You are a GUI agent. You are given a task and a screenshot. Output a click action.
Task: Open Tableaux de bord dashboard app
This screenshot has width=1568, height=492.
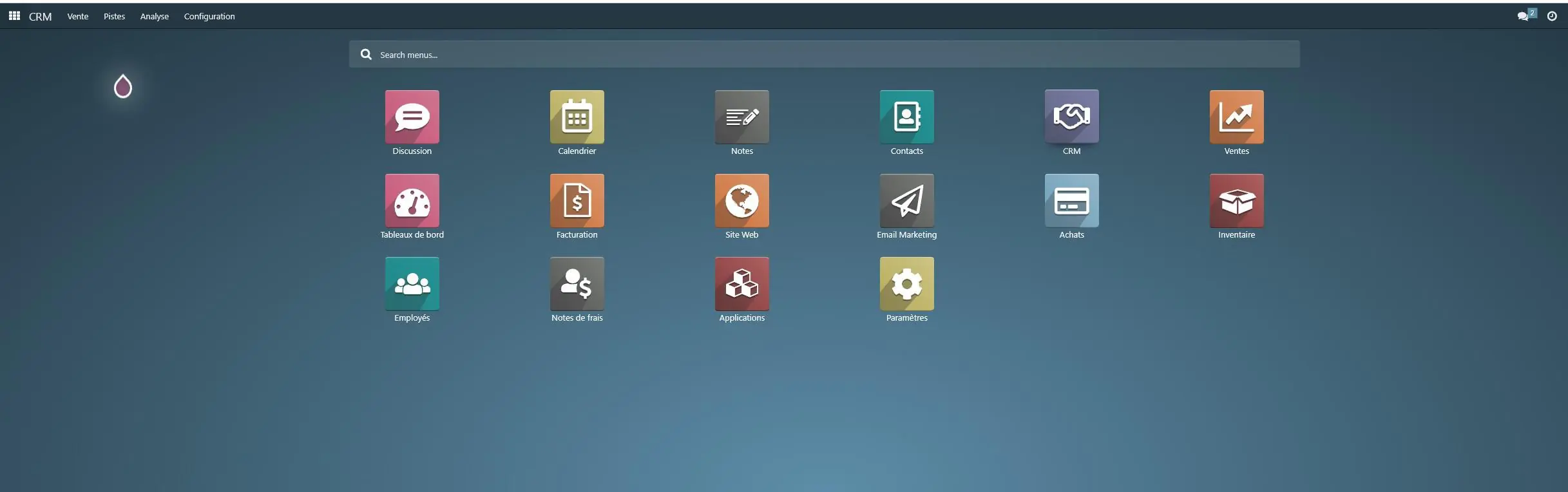point(412,201)
